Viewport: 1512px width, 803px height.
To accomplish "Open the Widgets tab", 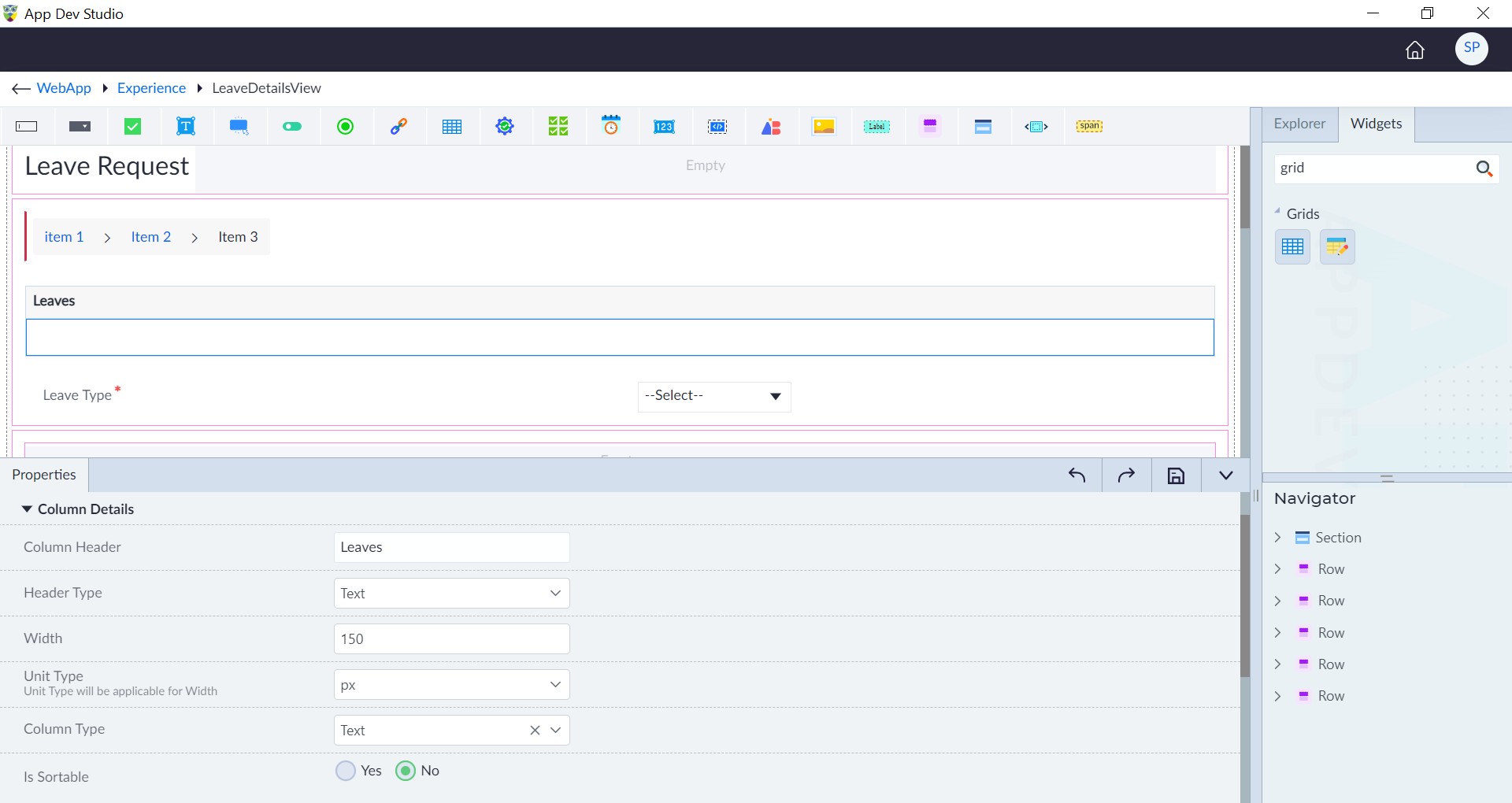I will (1376, 124).
